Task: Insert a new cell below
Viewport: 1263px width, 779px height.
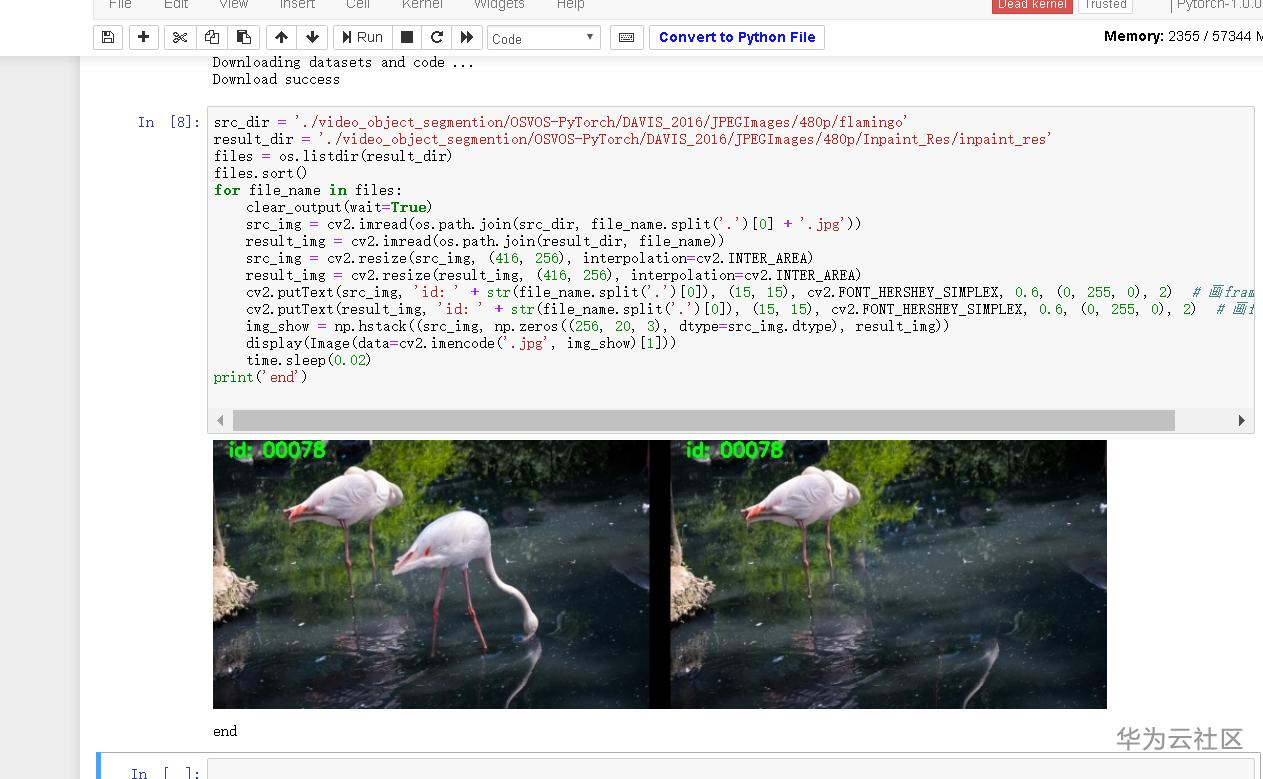Action: [x=144, y=37]
